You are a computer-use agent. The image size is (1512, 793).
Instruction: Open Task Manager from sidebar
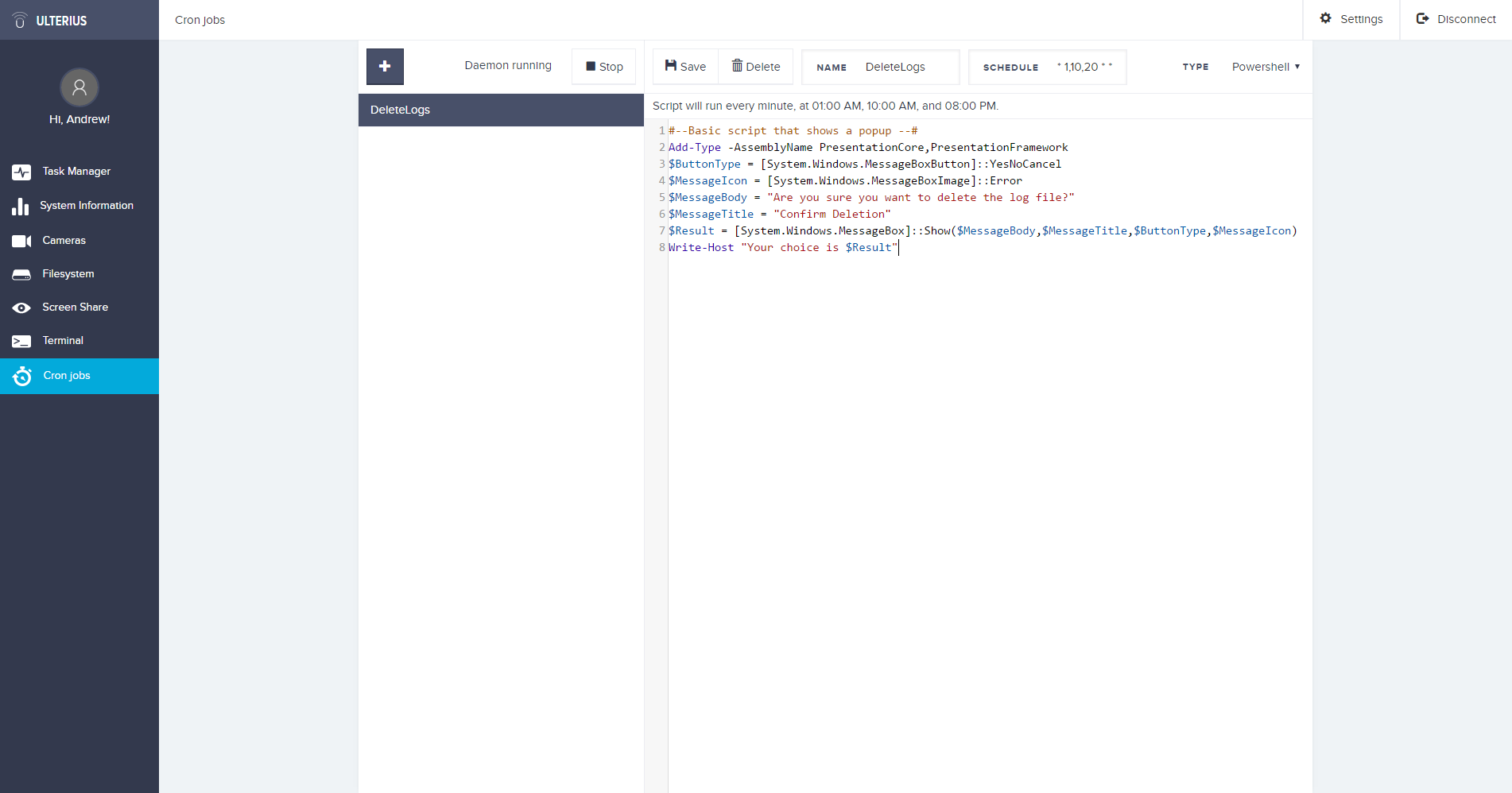click(79, 172)
